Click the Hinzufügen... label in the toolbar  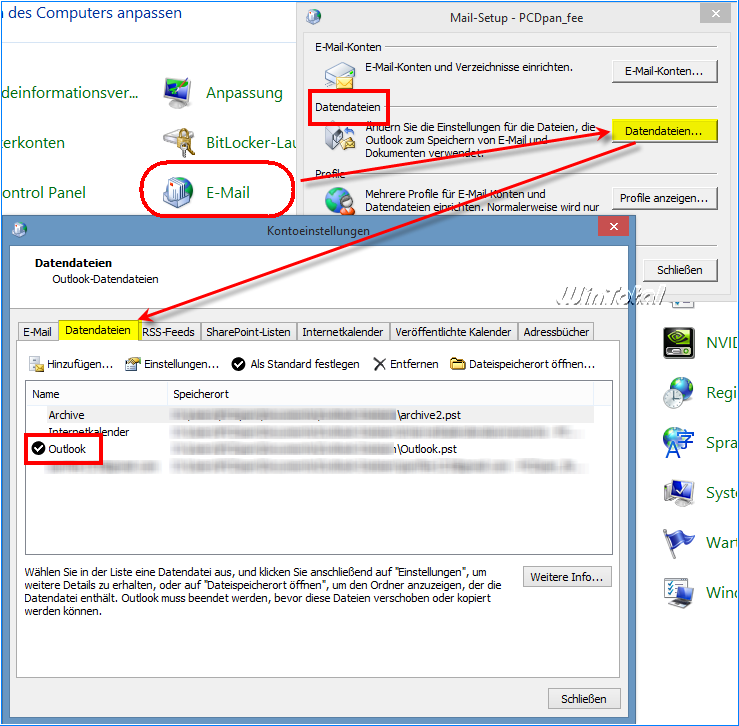(80, 364)
